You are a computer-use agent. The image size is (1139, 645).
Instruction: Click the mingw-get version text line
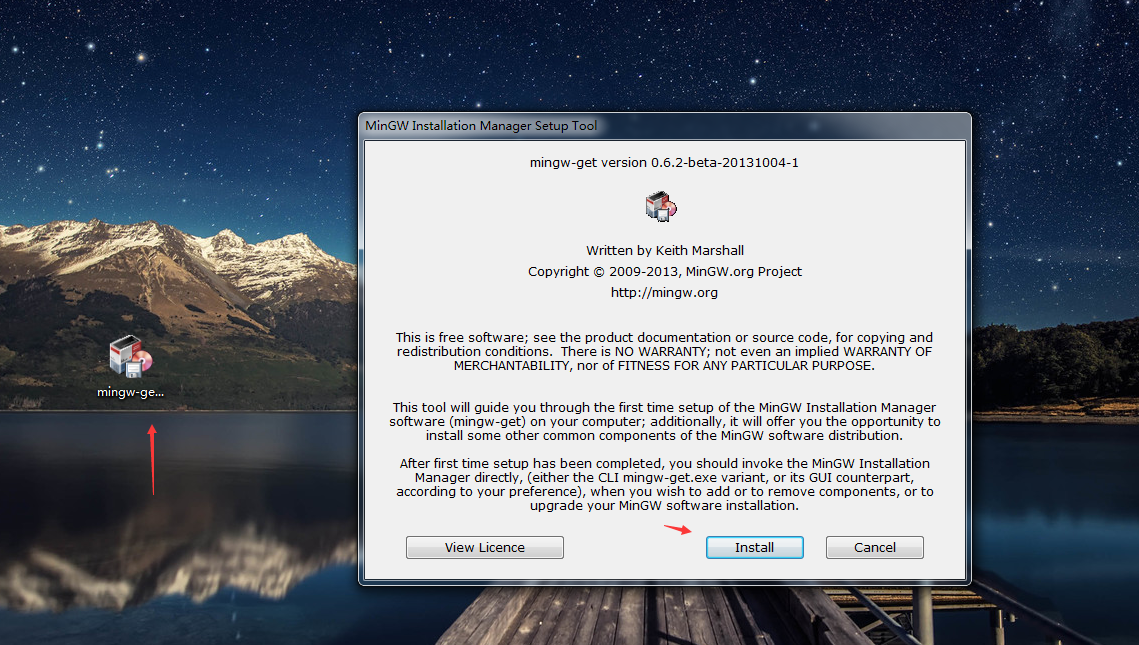tap(664, 163)
